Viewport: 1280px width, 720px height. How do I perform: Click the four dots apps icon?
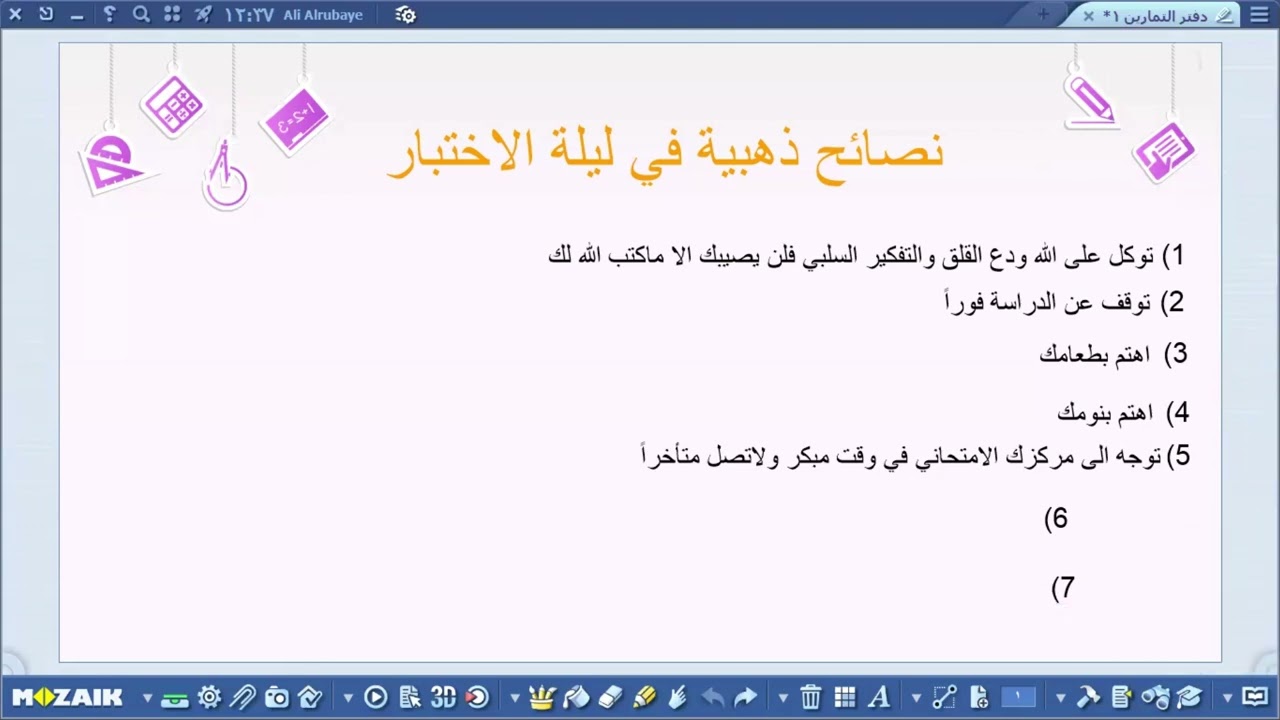[172, 15]
